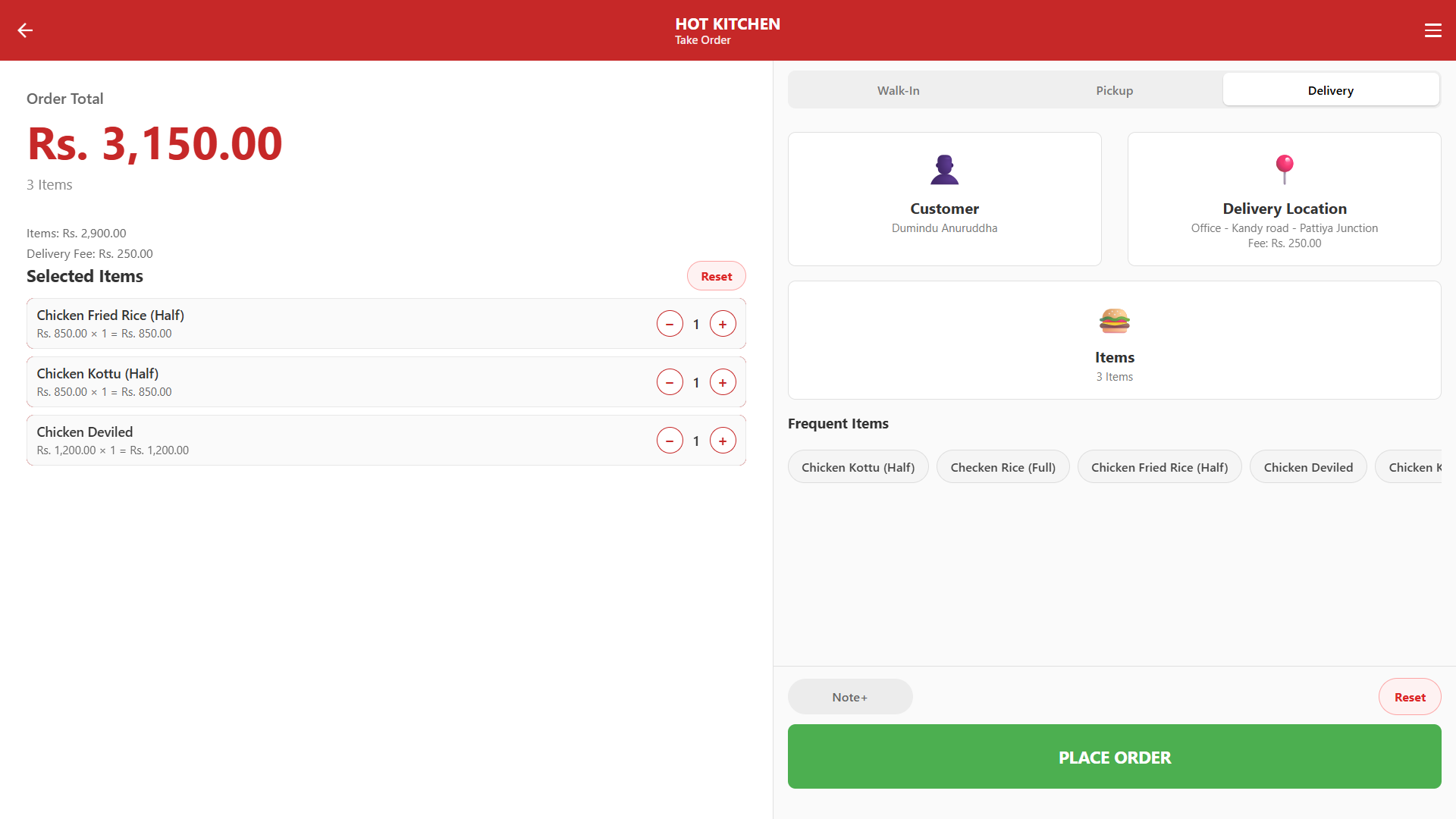Open the Customer card title
Viewport: 1456px width, 819px height.
click(944, 209)
